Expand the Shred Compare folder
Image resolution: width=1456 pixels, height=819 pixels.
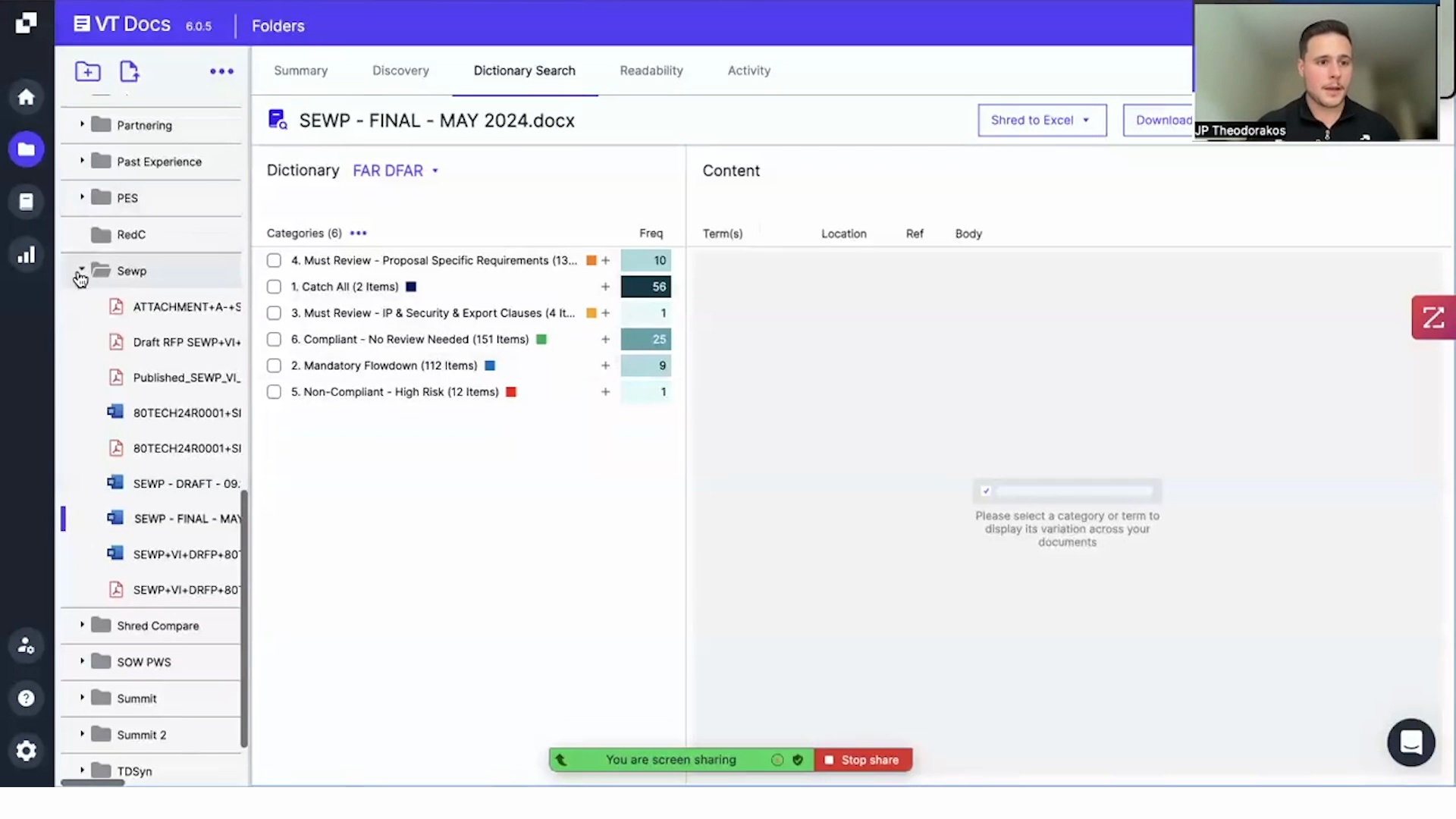click(x=82, y=625)
